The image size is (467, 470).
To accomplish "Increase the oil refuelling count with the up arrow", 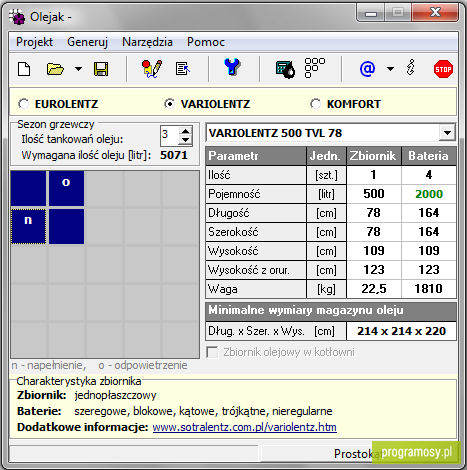I will 185,130.
